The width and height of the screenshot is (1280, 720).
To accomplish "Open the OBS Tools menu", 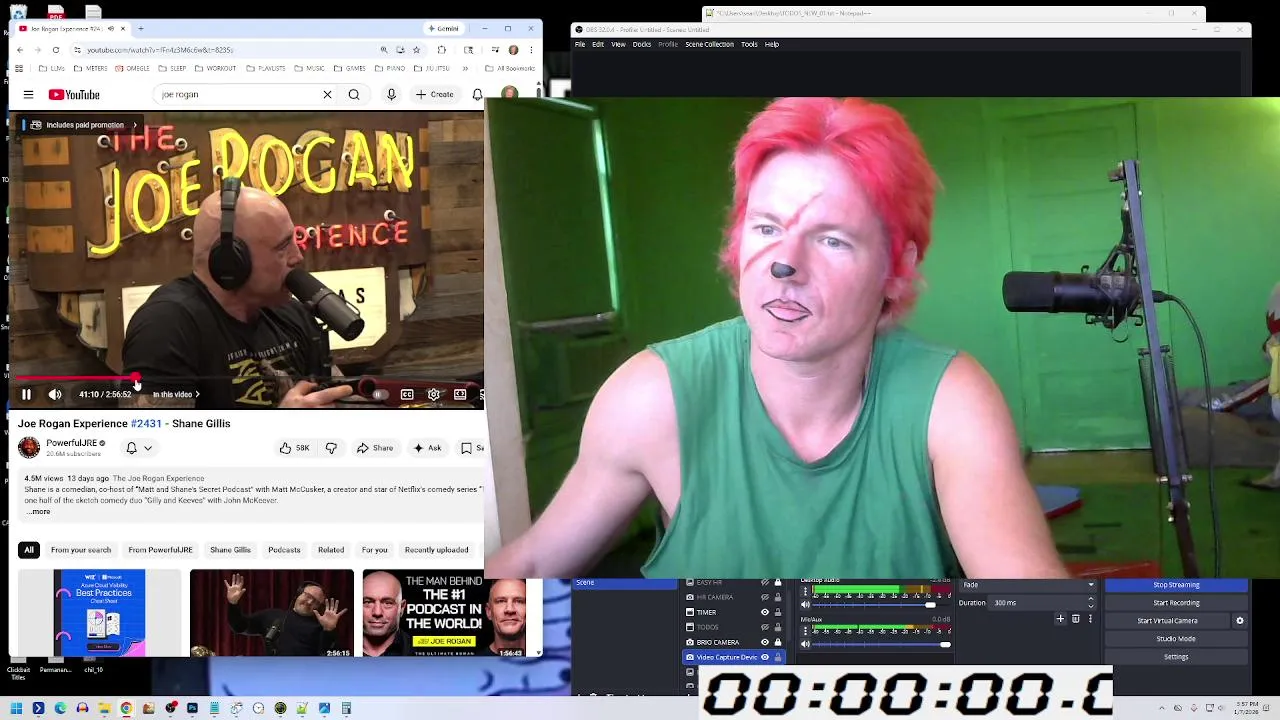I will pos(749,45).
